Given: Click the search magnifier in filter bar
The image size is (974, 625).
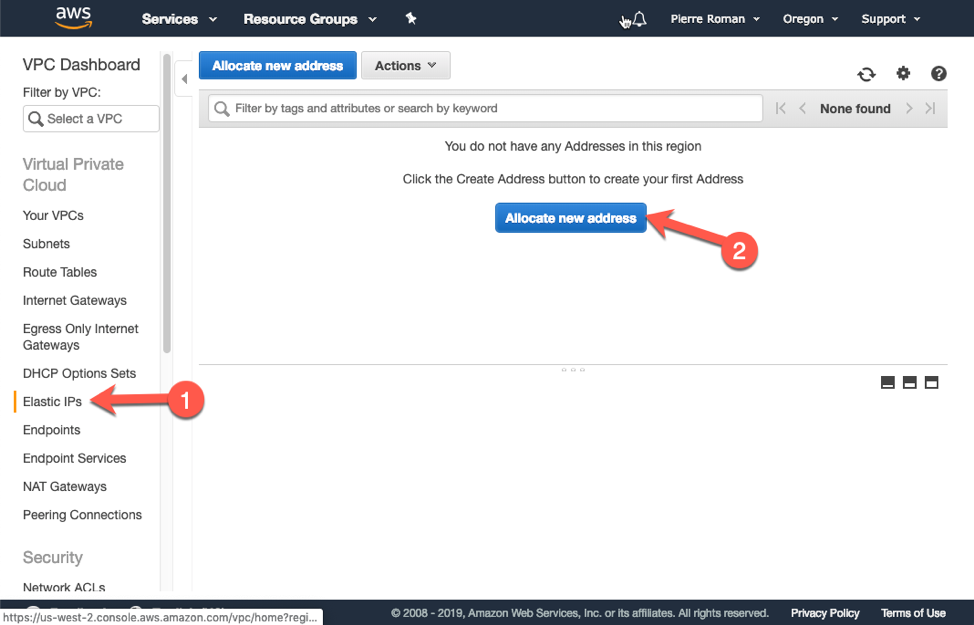Looking at the screenshot, I should click(x=222, y=109).
